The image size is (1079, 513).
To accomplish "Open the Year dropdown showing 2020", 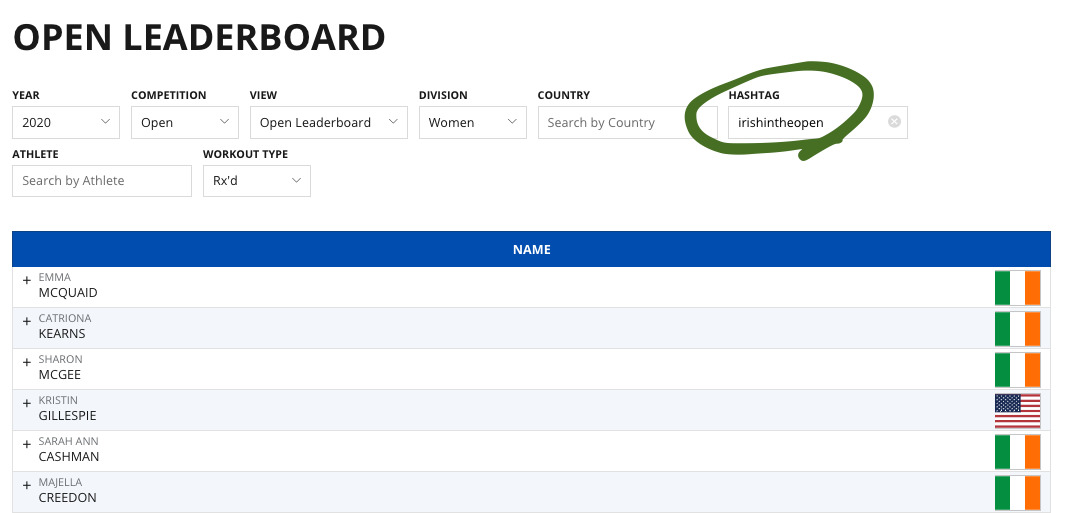I will (x=66, y=122).
